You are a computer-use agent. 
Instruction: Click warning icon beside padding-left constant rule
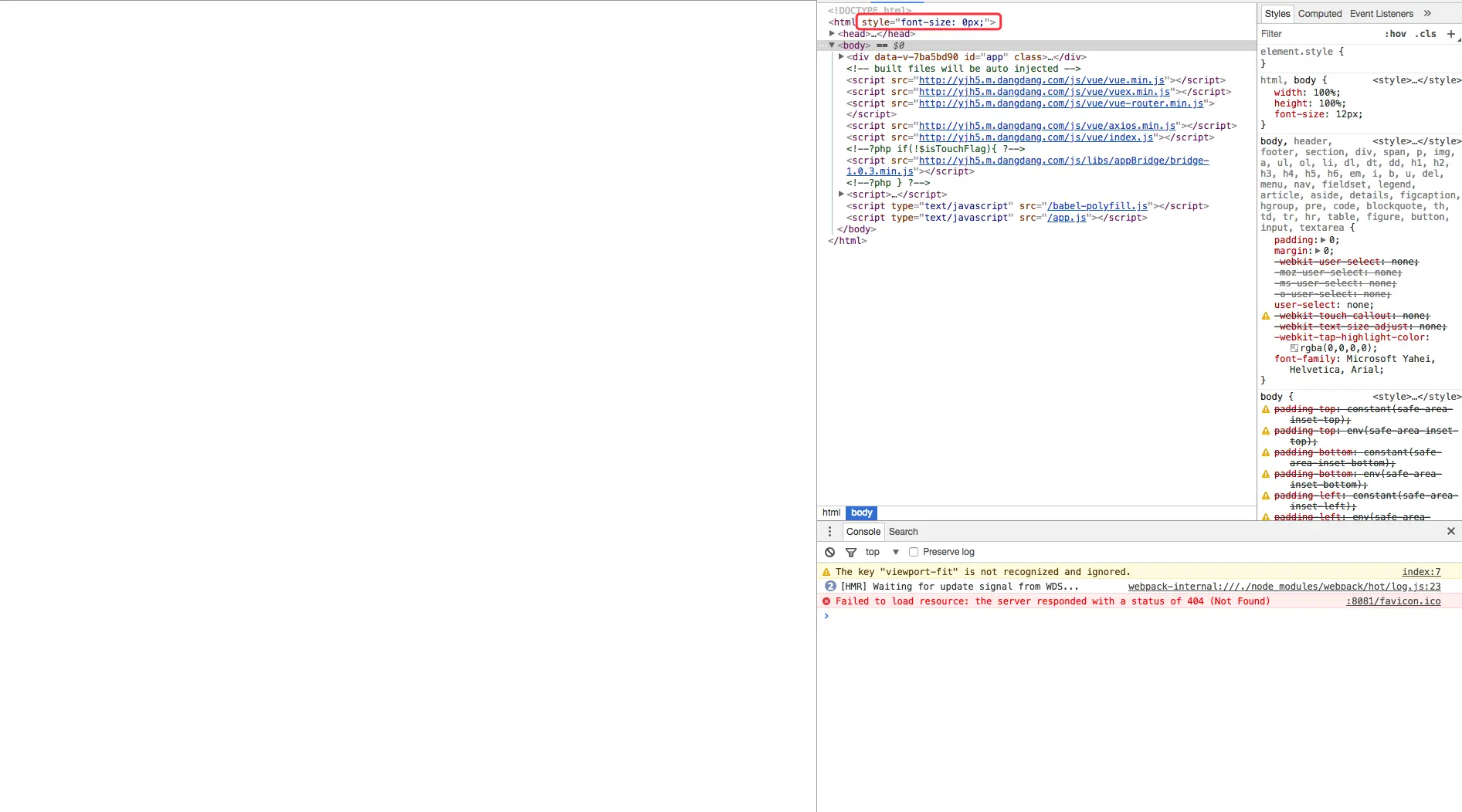1266,496
